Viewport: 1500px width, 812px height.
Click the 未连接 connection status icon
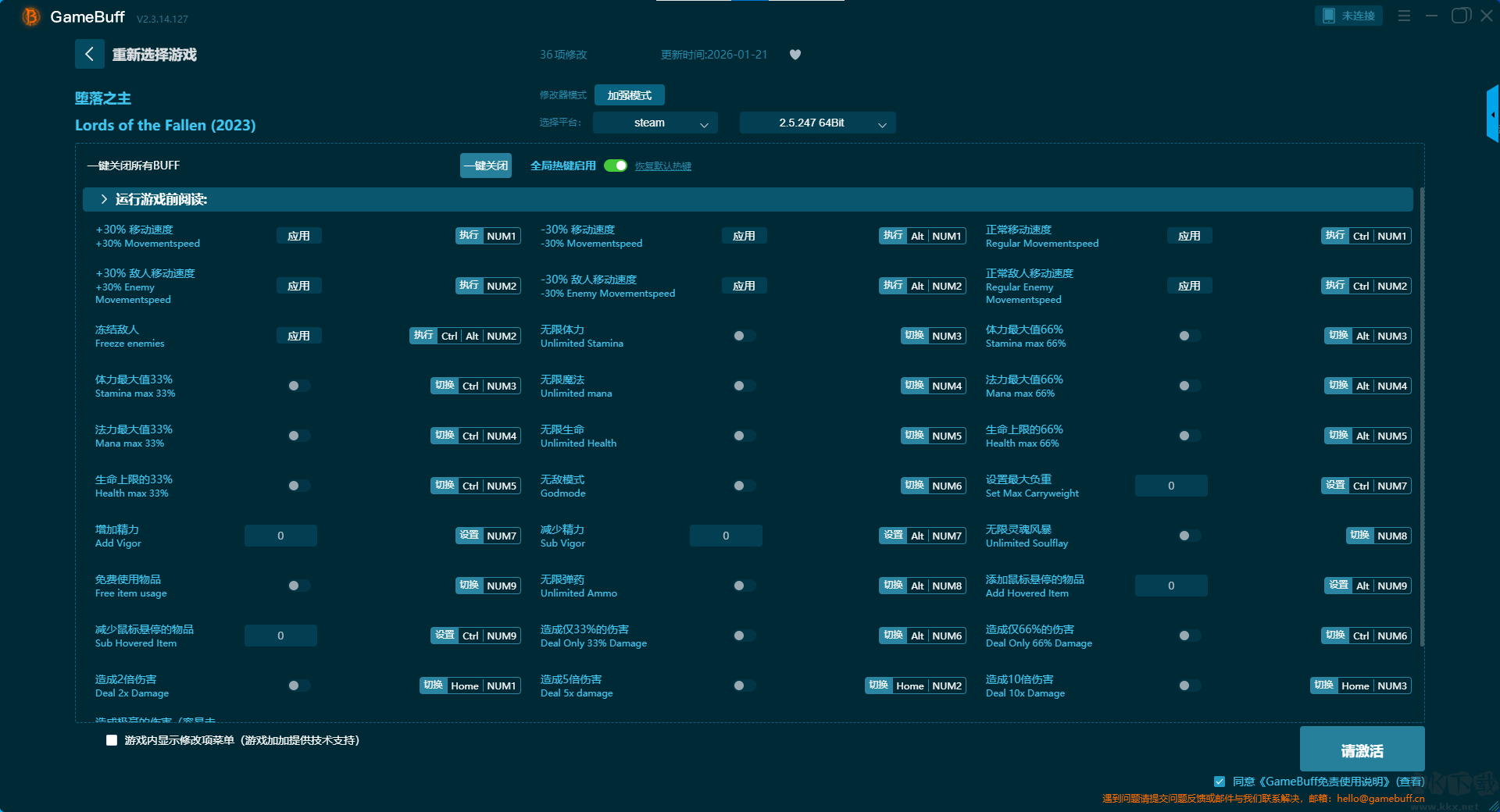(1348, 16)
